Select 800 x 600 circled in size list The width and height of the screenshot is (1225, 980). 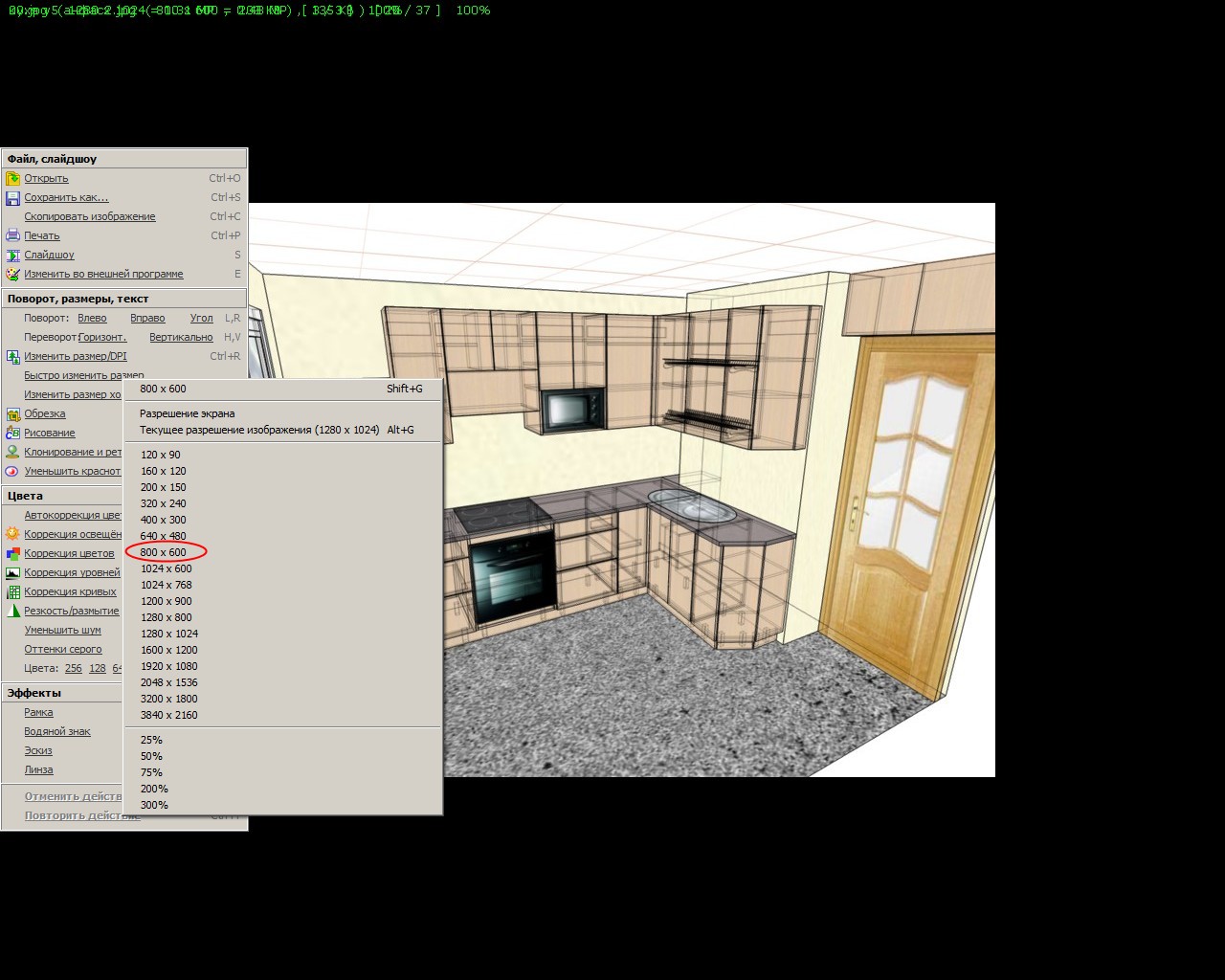164,552
